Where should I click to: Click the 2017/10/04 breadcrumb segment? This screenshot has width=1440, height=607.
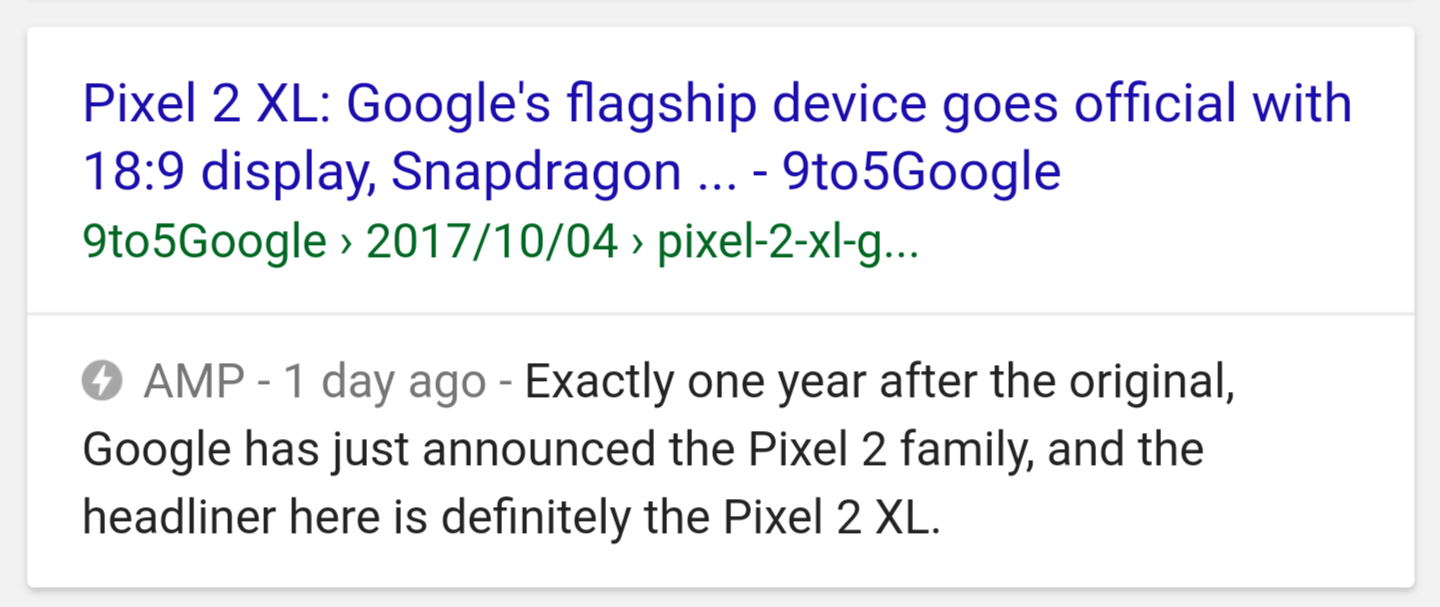coord(492,242)
